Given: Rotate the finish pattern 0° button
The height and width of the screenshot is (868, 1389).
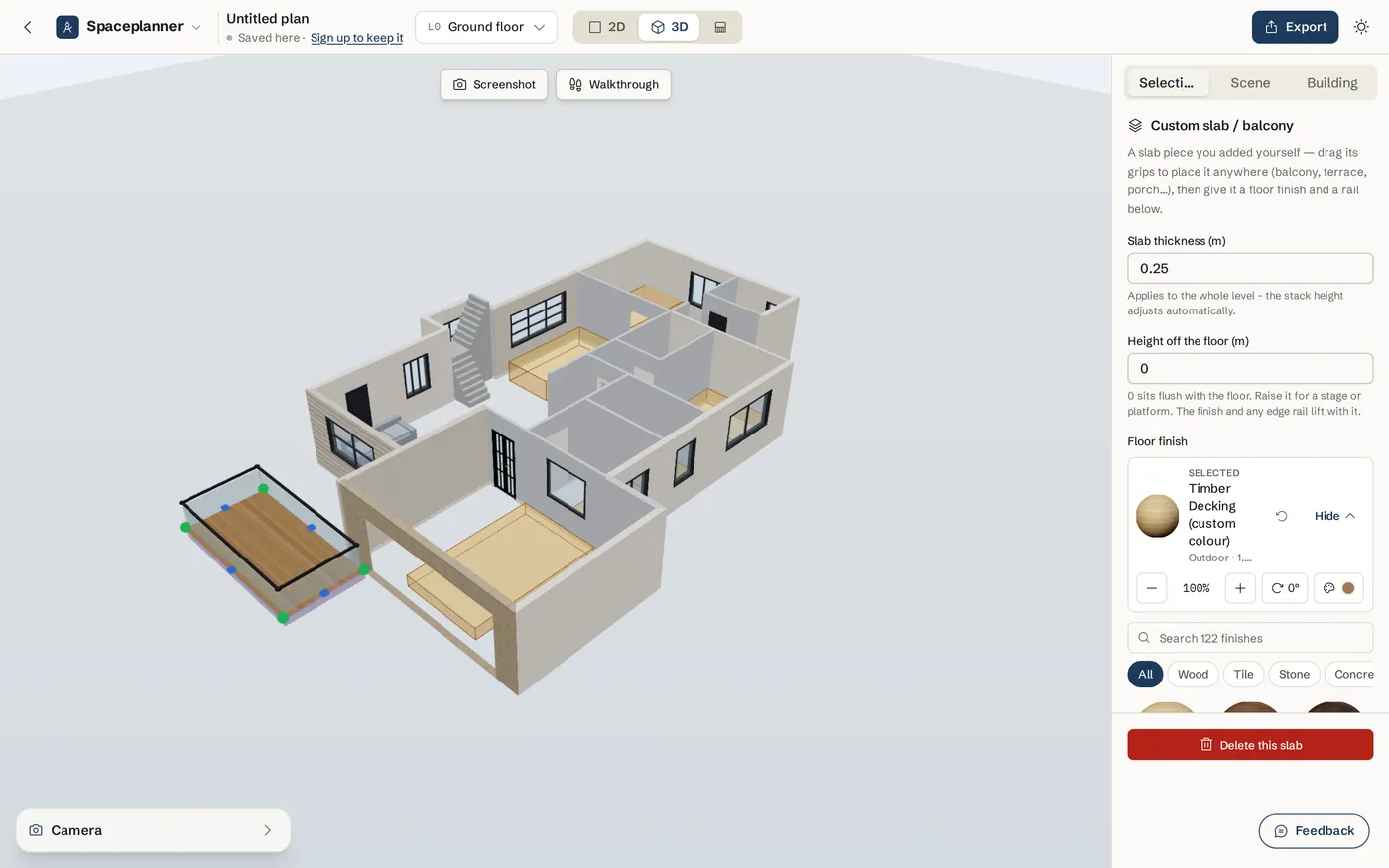Looking at the screenshot, I should 1285,588.
